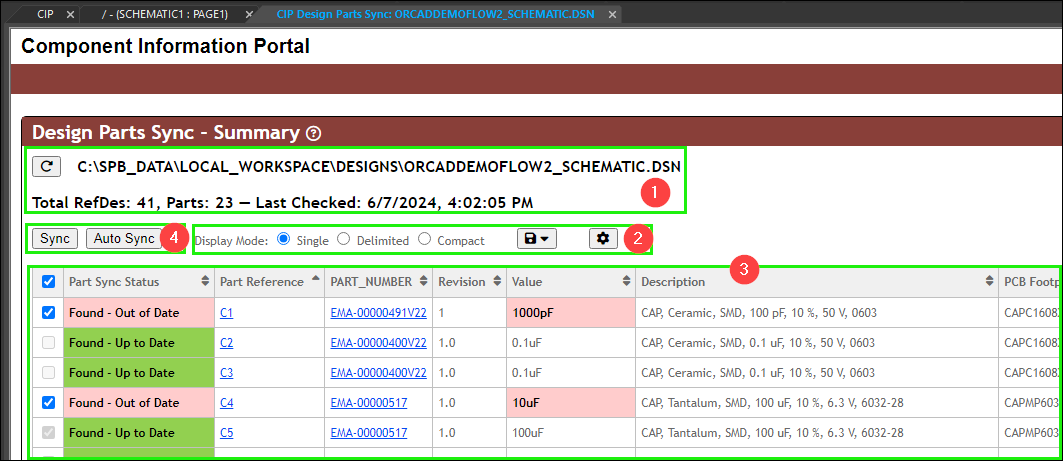Select Single display mode

click(x=283, y=239)
